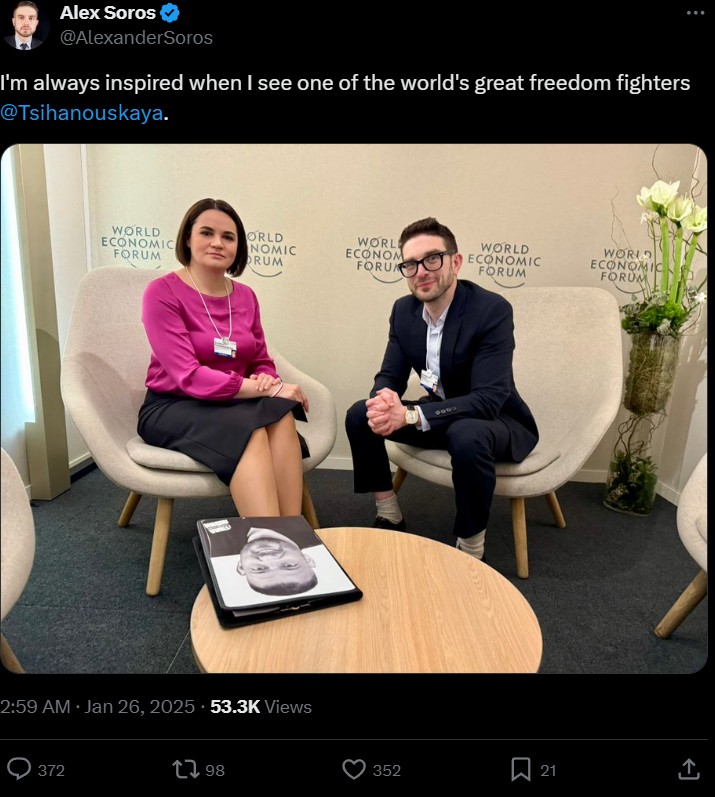715x797 pixels.
Task: Click the Alex Soros display name
Action: [108, 13]
